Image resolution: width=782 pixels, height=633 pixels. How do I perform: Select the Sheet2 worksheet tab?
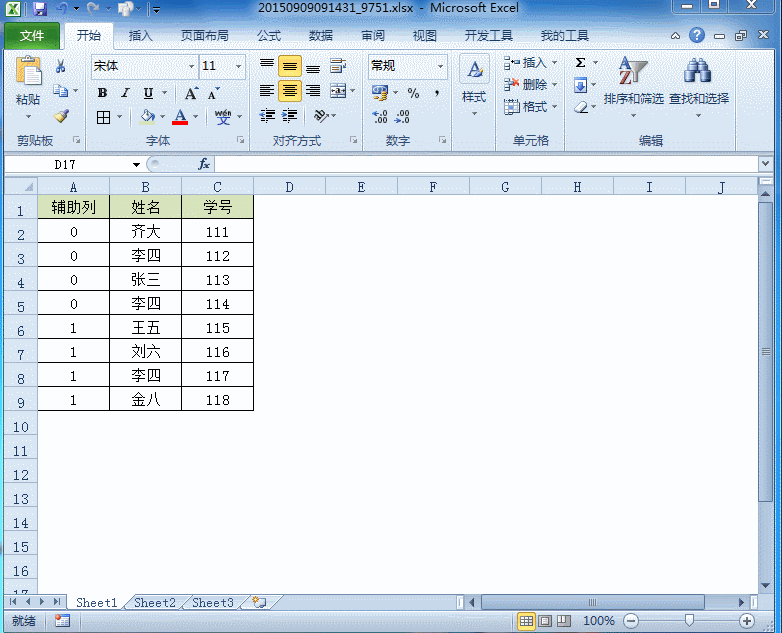click(155, 603)
